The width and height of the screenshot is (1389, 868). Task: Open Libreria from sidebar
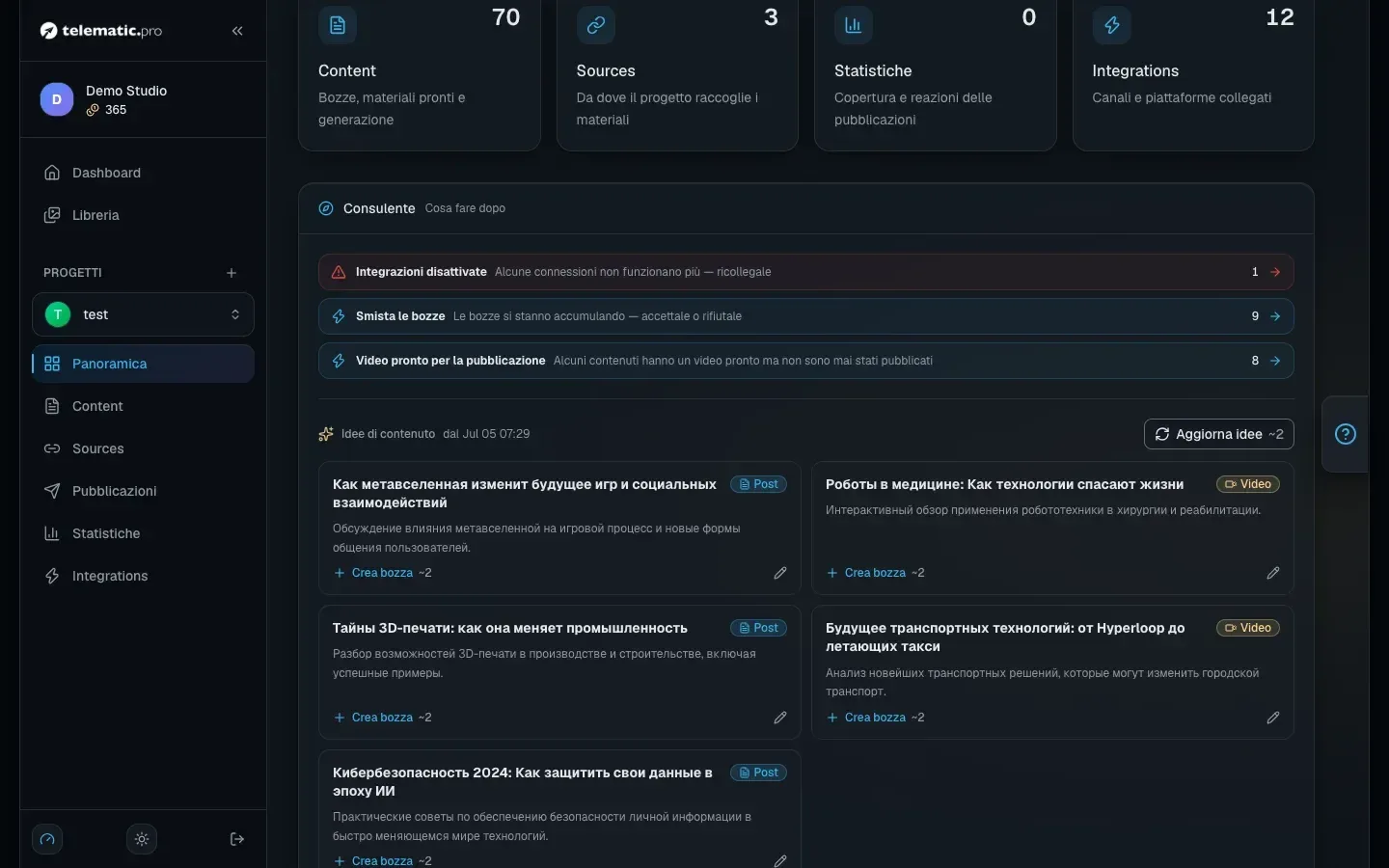(x=143, y=215)
